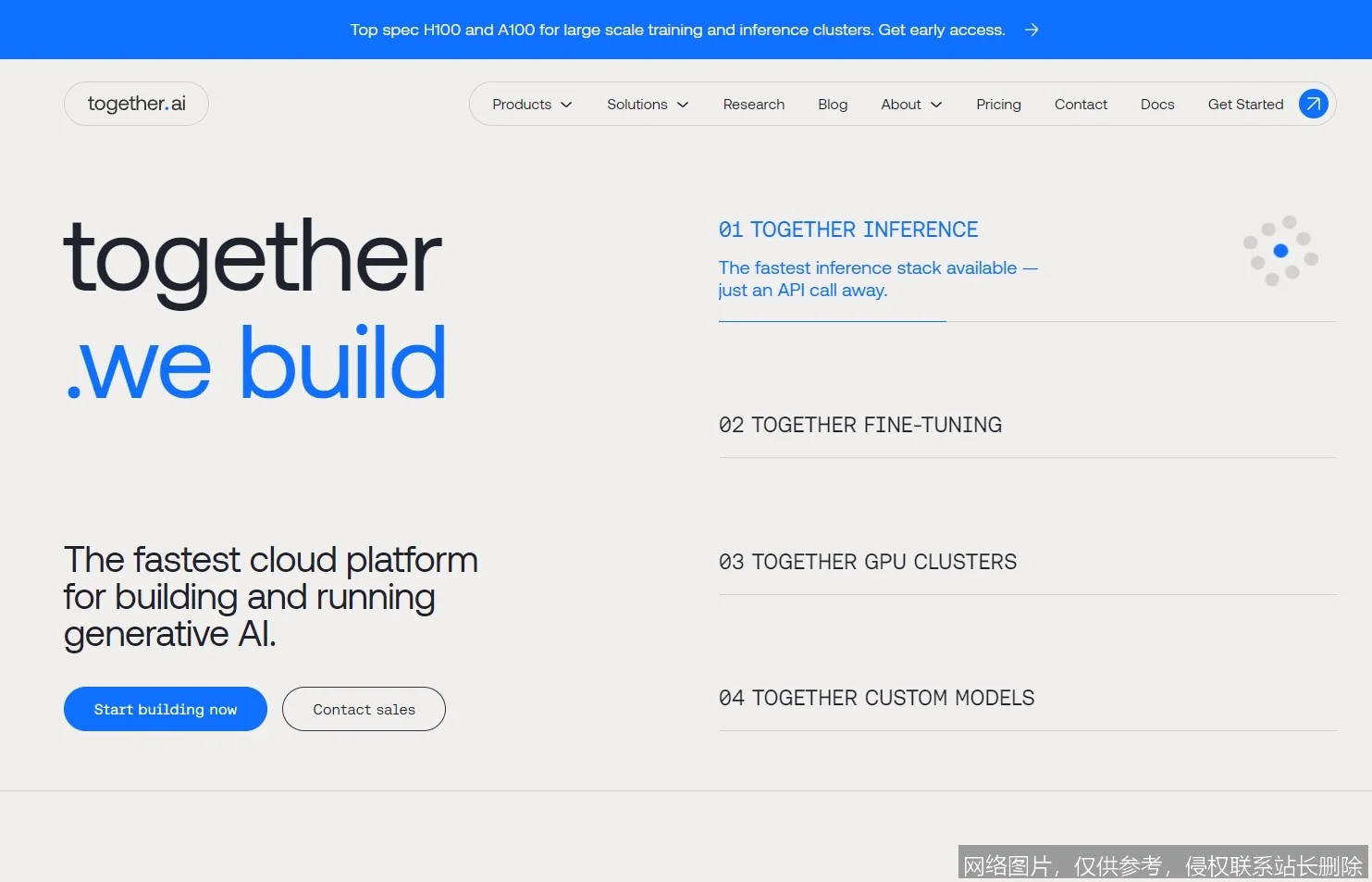Select the 02 Together Fine-Tuning section
This screenshot has width=1372, height=882.
tap(859, 425)
